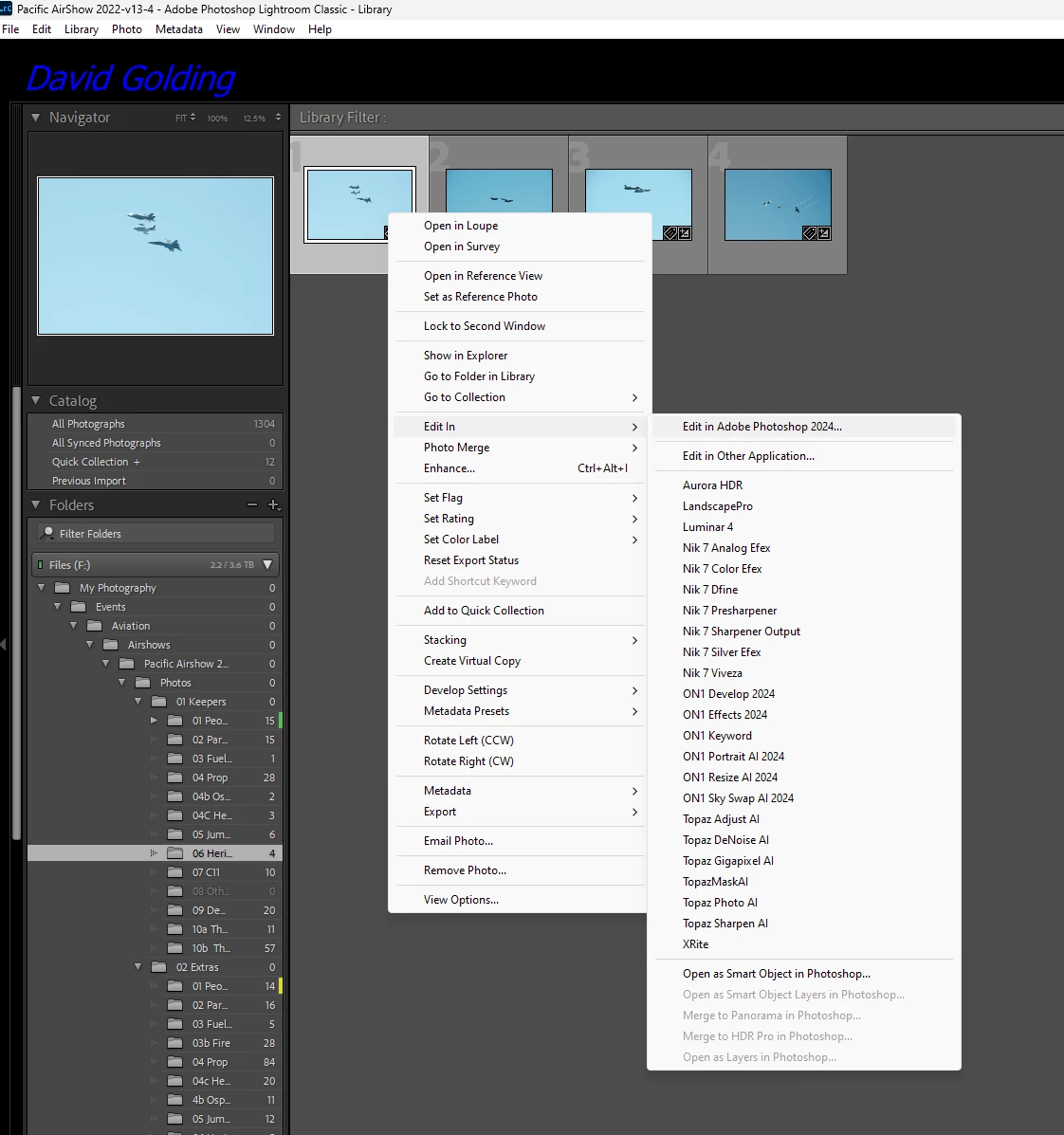Select the 10b Th folder
This screenshot has width=1064, height=1135.
coord(155,948)
